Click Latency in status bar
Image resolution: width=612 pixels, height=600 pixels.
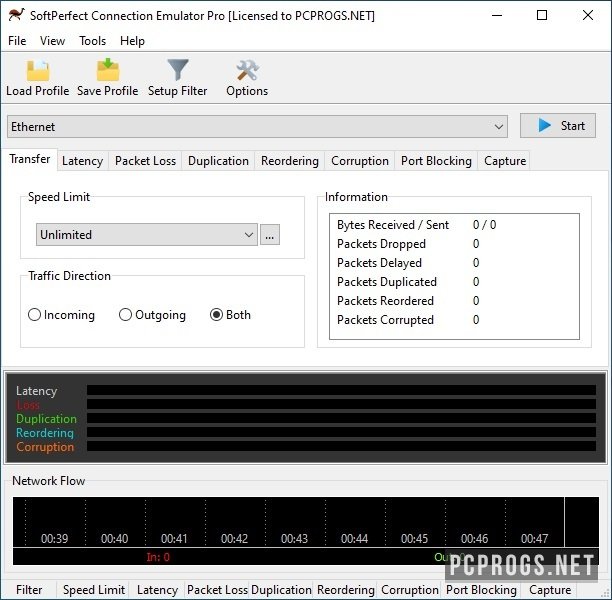pyautogui.click(x=158, y=589)
